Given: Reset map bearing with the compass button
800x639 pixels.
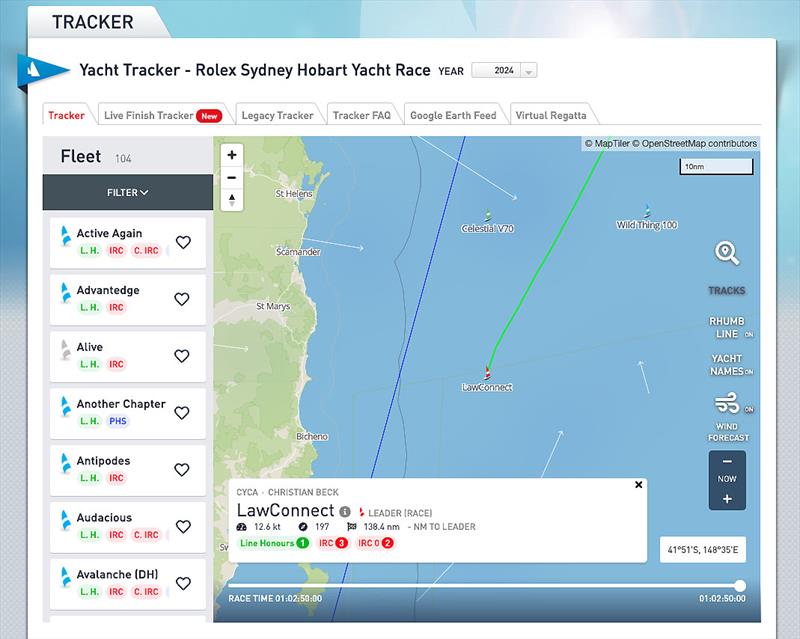Looking at the screenshot, I should click(x=232, y=200).
